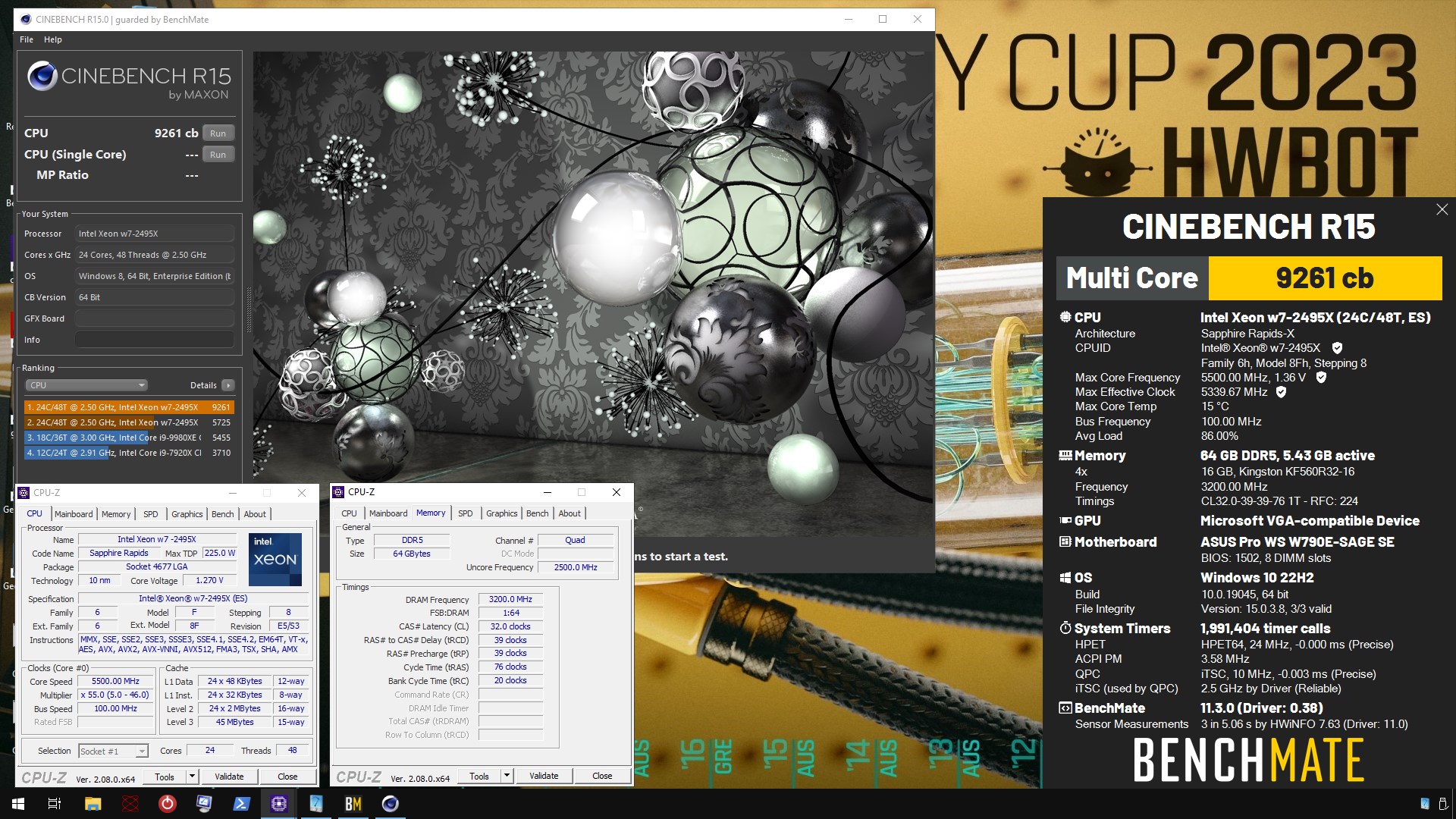Open SPD tab in right CPU-Z window
The width and height of the screenshot is (1456, 819).
pyautogui.click(x=466, y=513)
